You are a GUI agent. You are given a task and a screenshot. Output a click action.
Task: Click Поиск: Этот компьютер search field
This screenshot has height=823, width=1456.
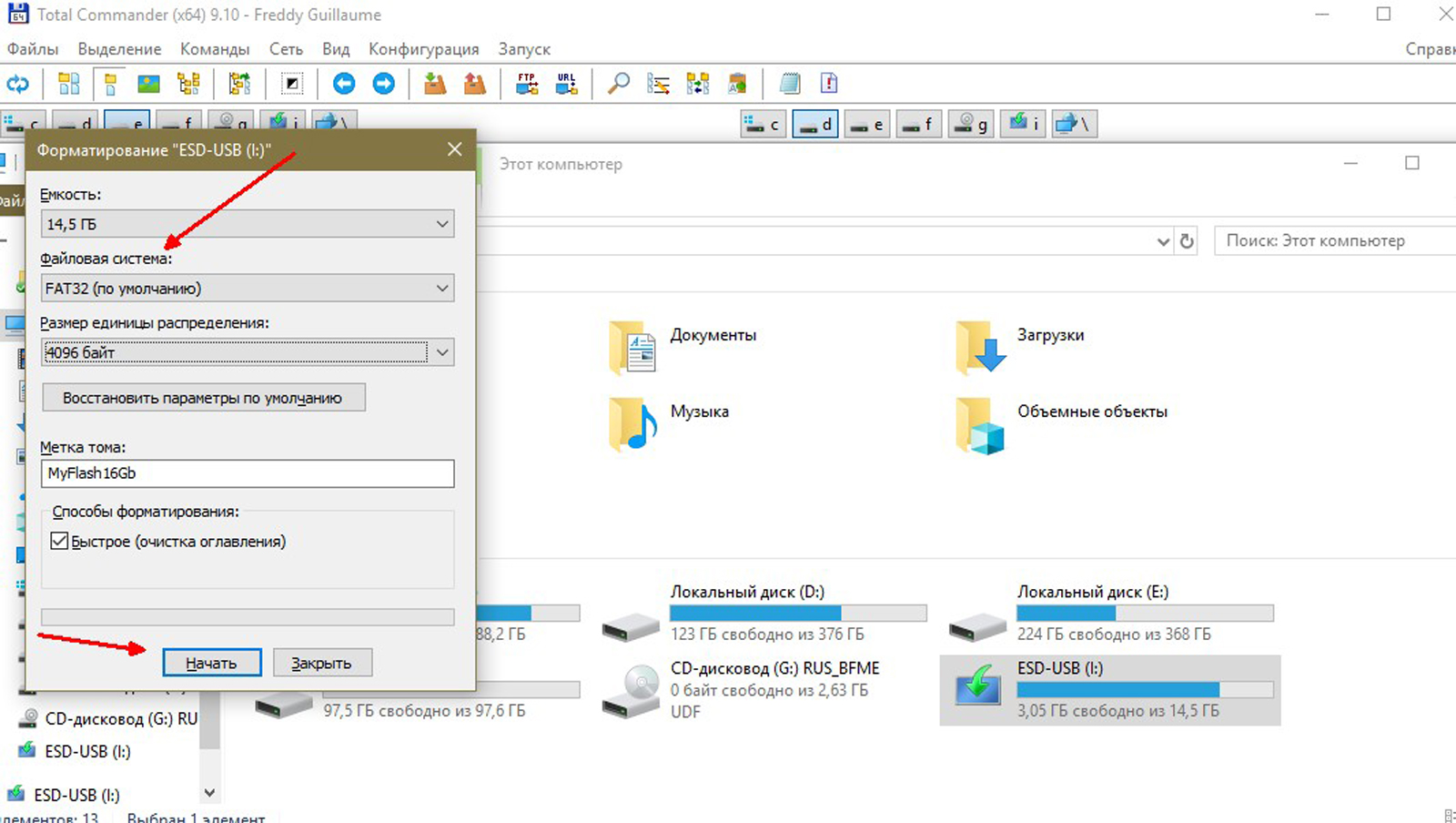(x=1335, y=241)
